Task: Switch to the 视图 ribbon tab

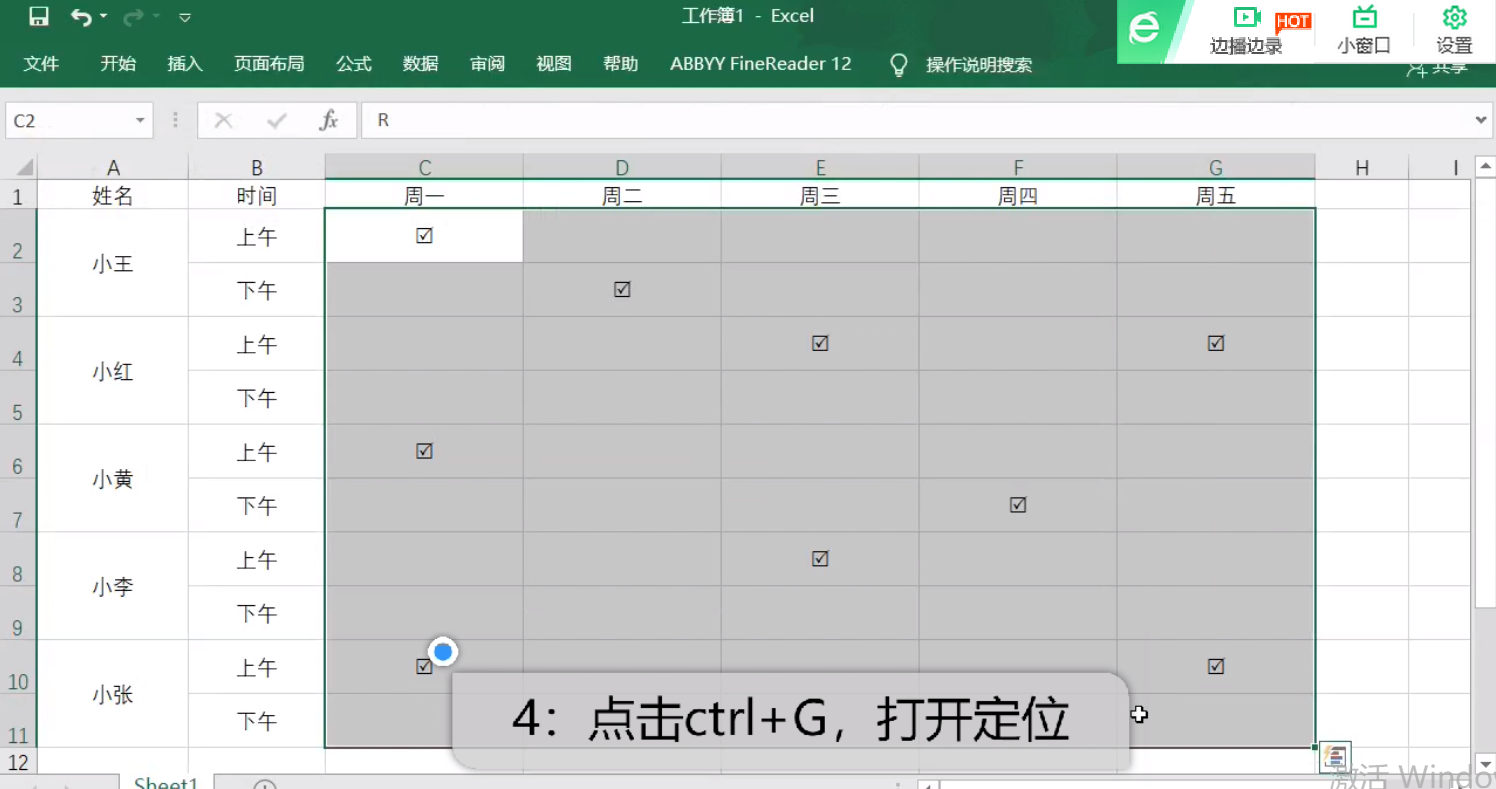Action: coord(554,64)
